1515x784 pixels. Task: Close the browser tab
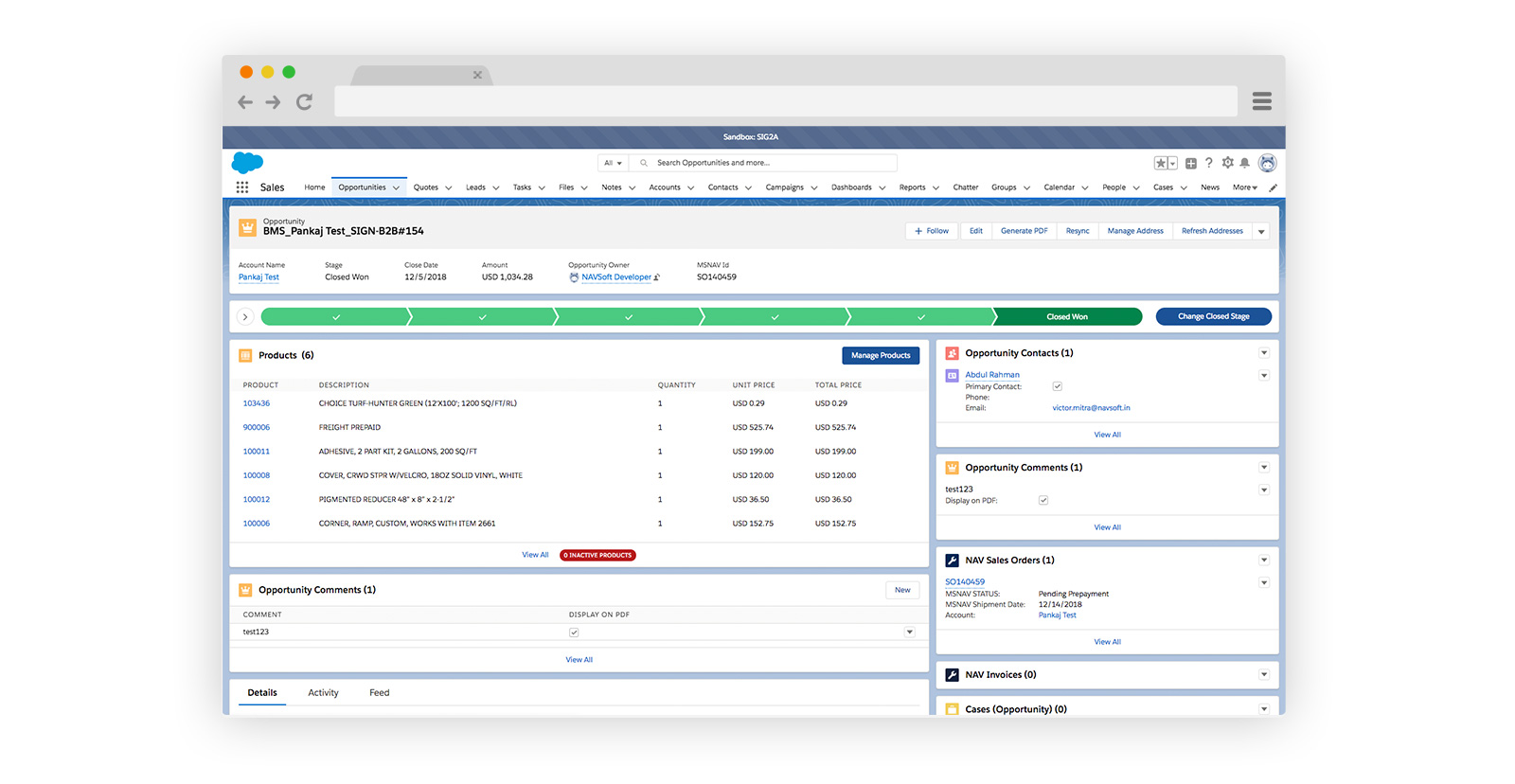(x=477, y=75)
